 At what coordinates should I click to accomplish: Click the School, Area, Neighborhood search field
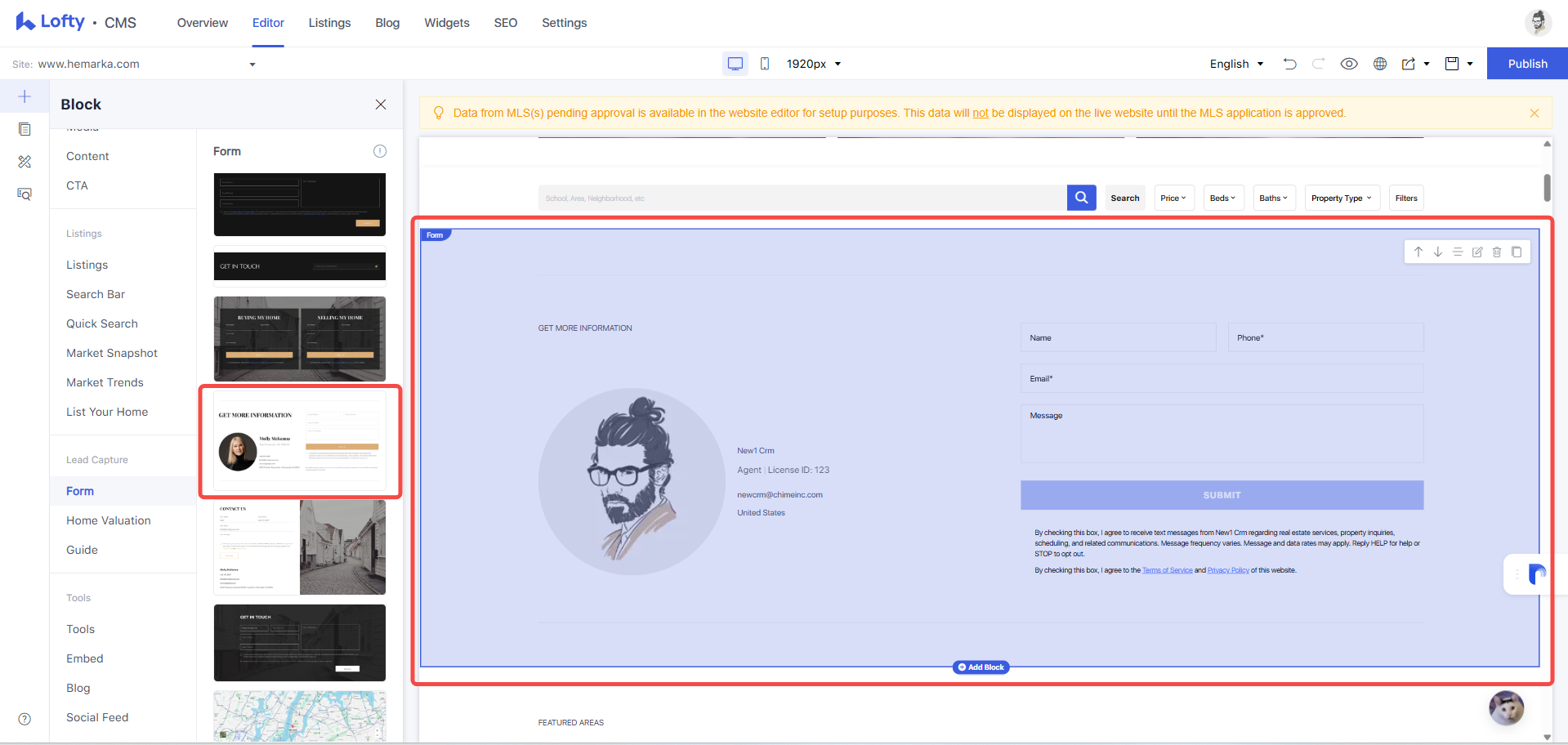pyautogui.click(x=802, y=198)
